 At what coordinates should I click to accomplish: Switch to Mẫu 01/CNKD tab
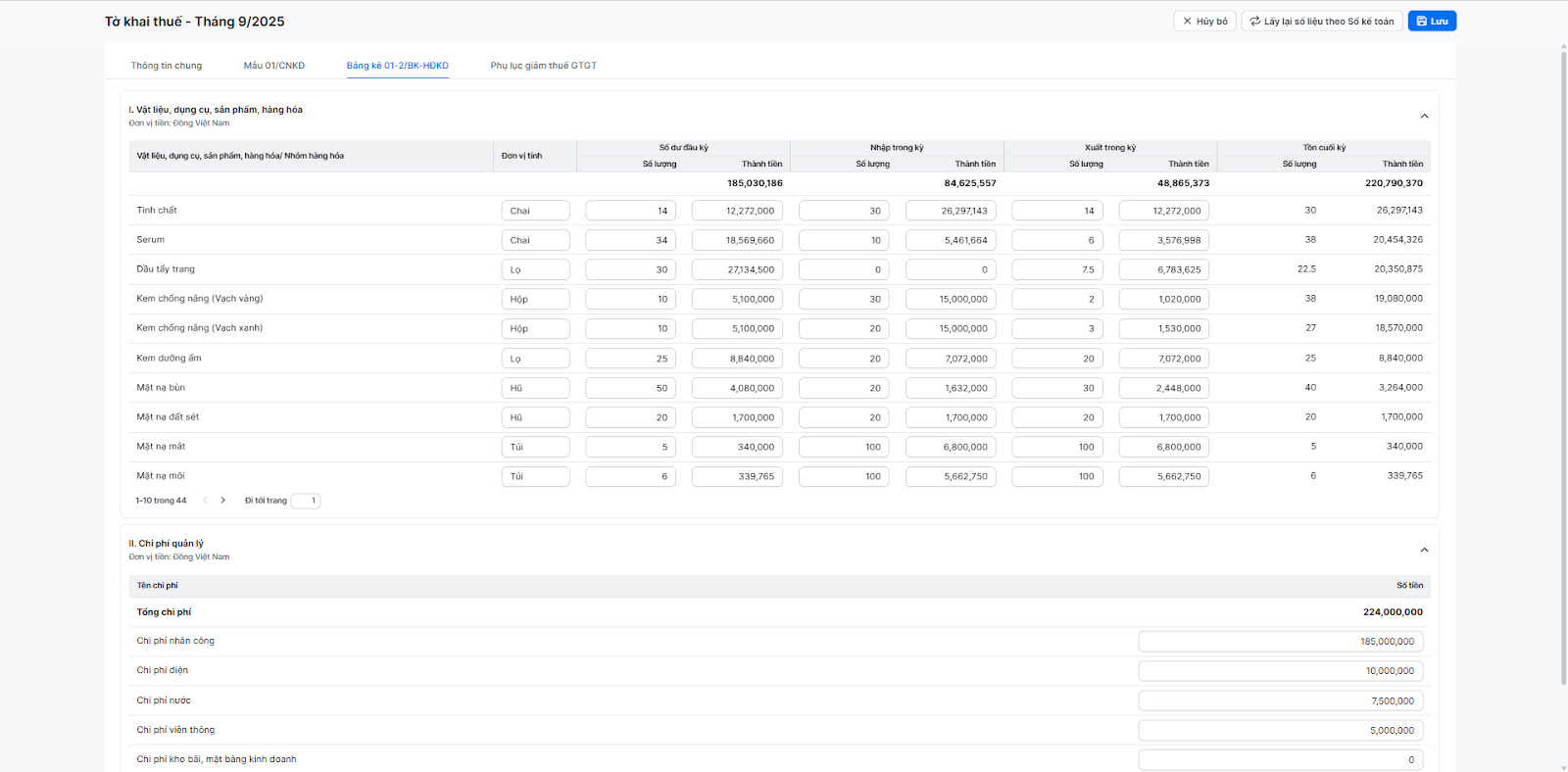pos(274,66)
